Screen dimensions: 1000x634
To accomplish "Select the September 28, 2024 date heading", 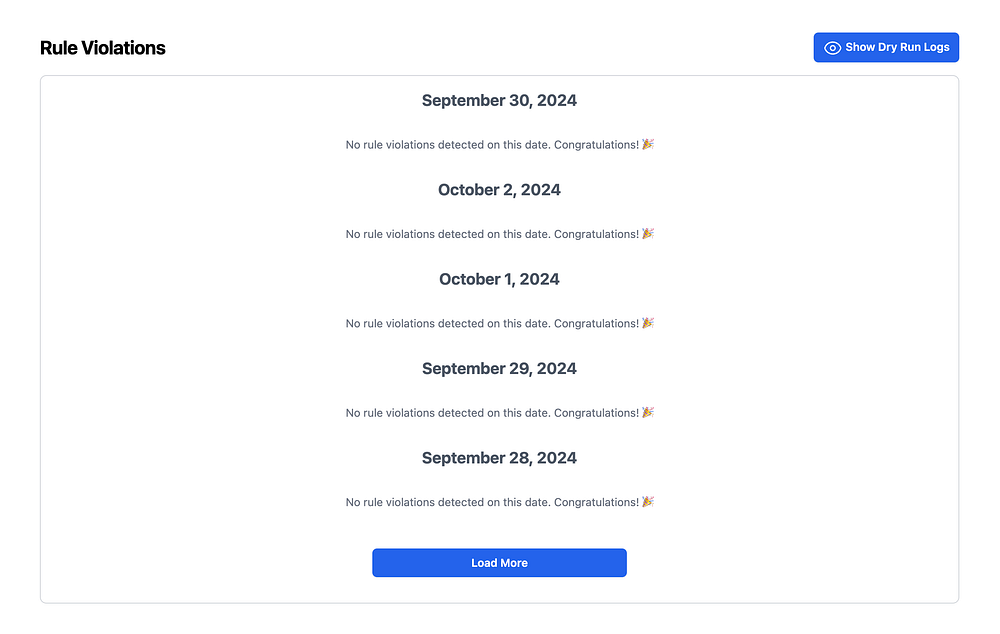I will click(x=499, y=457).
